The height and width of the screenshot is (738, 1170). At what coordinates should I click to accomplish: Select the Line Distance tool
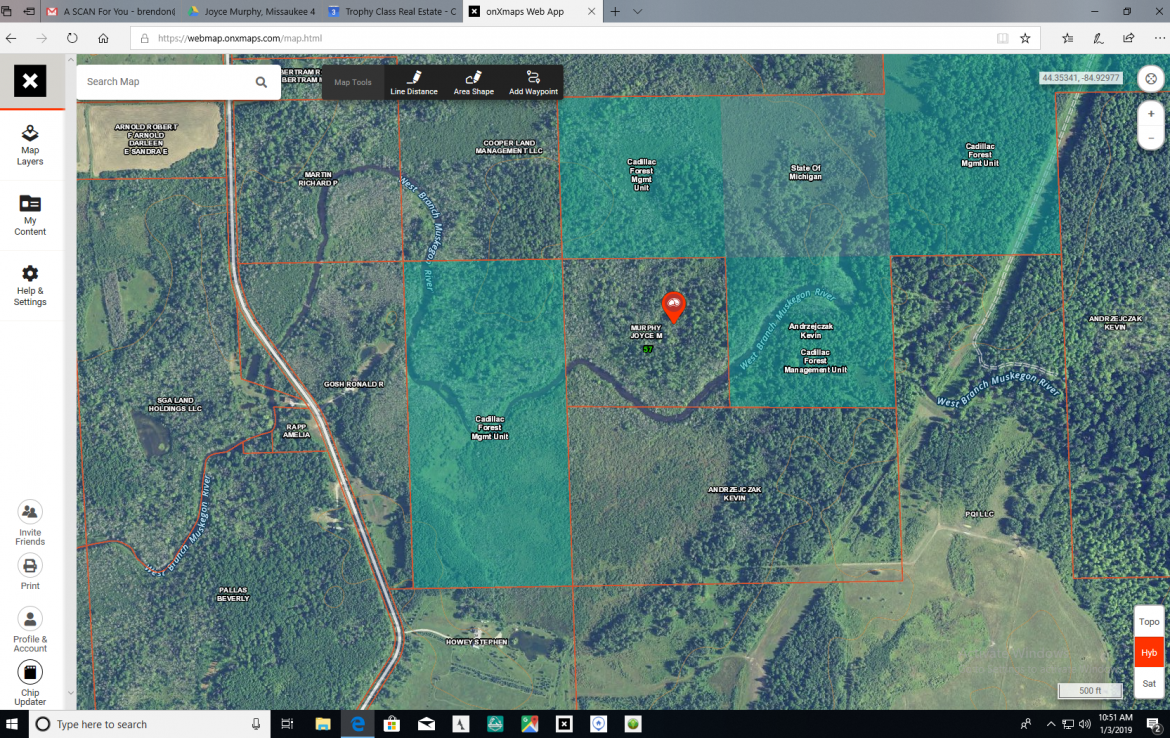pos(413,83)
